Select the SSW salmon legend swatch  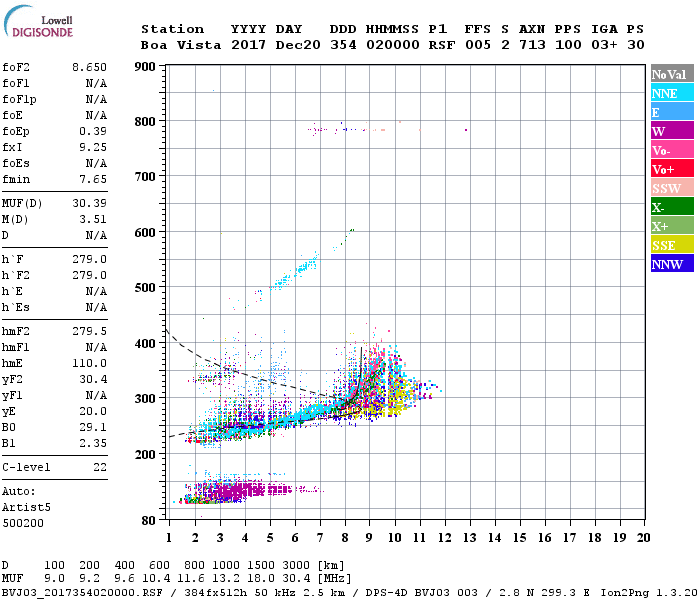point(672,188)
